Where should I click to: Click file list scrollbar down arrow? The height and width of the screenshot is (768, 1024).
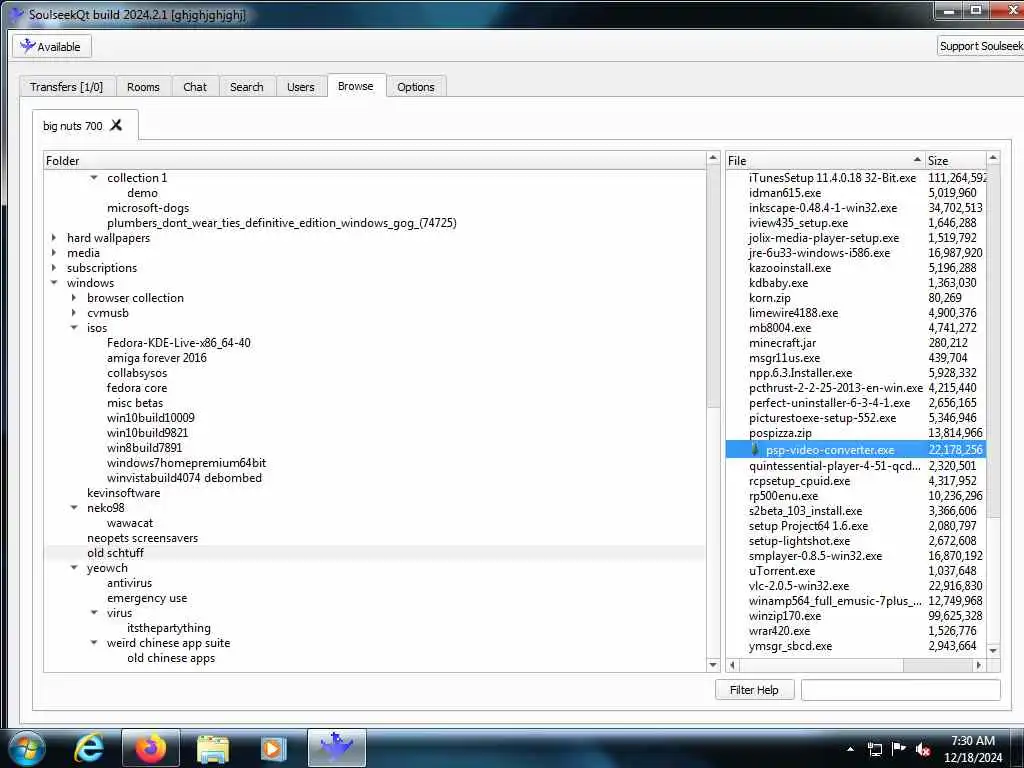pyautogui.click(x=993, y=650)
